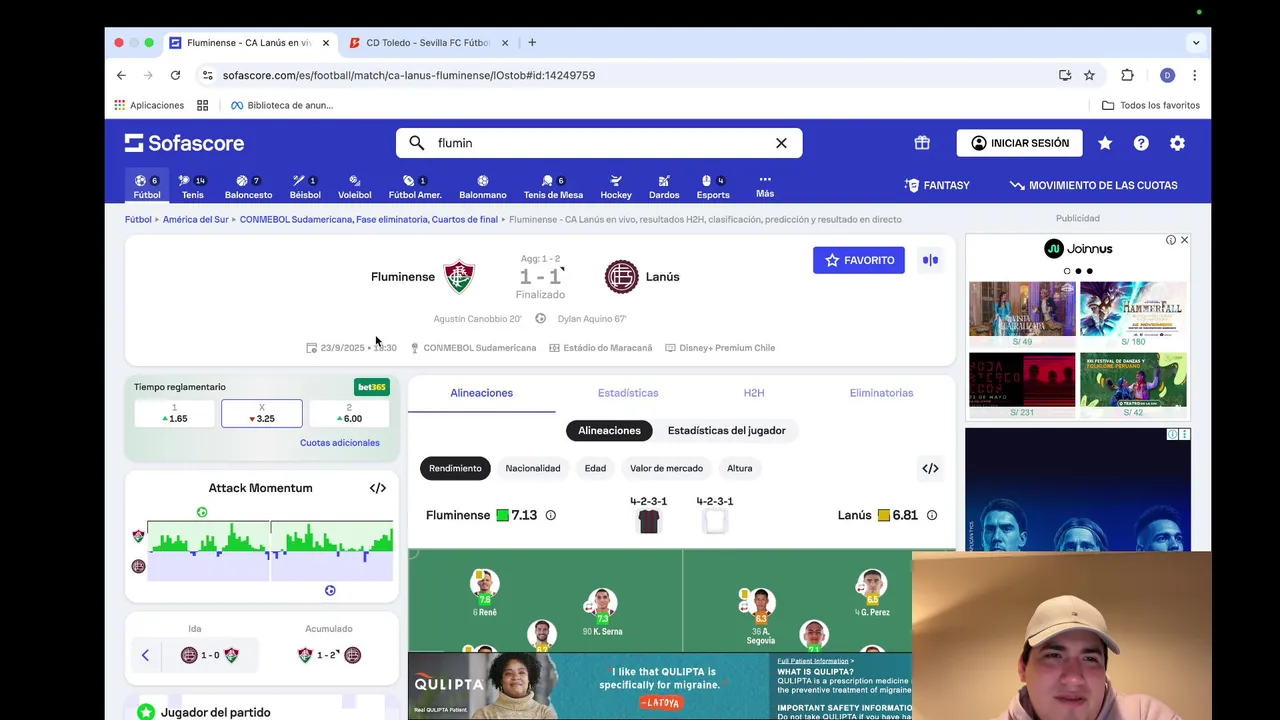The height and width of the screenshot is (720, 1280).
Task: Select the Hockey sport icon
Action: click(616, 186)
